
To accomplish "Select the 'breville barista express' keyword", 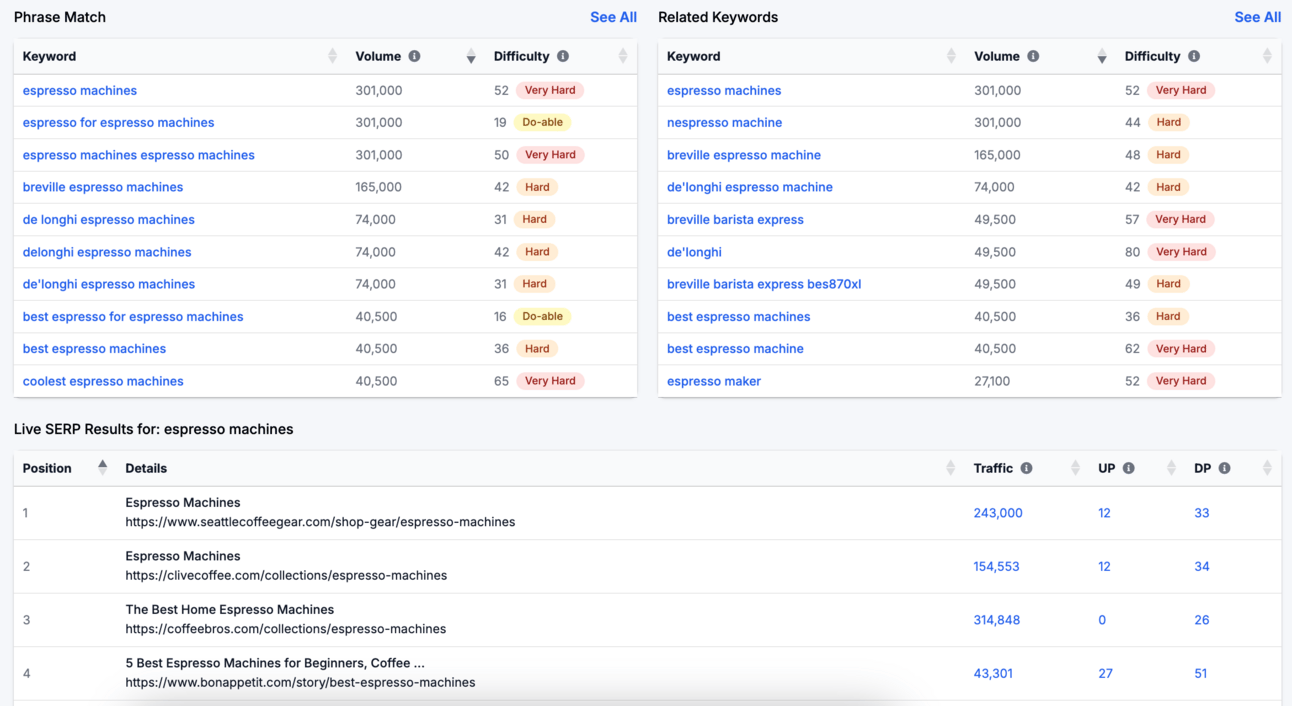I will [x=735, y=220].
